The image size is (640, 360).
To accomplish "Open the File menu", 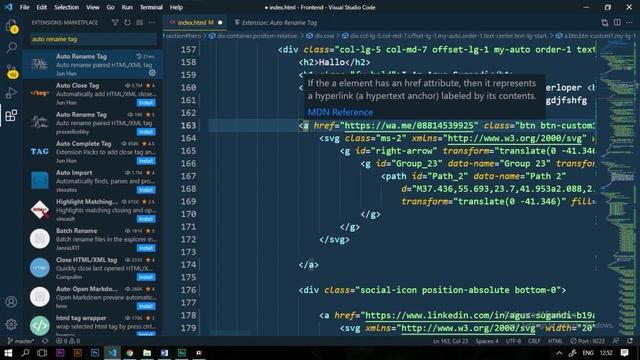I will (x=24, y=7).
